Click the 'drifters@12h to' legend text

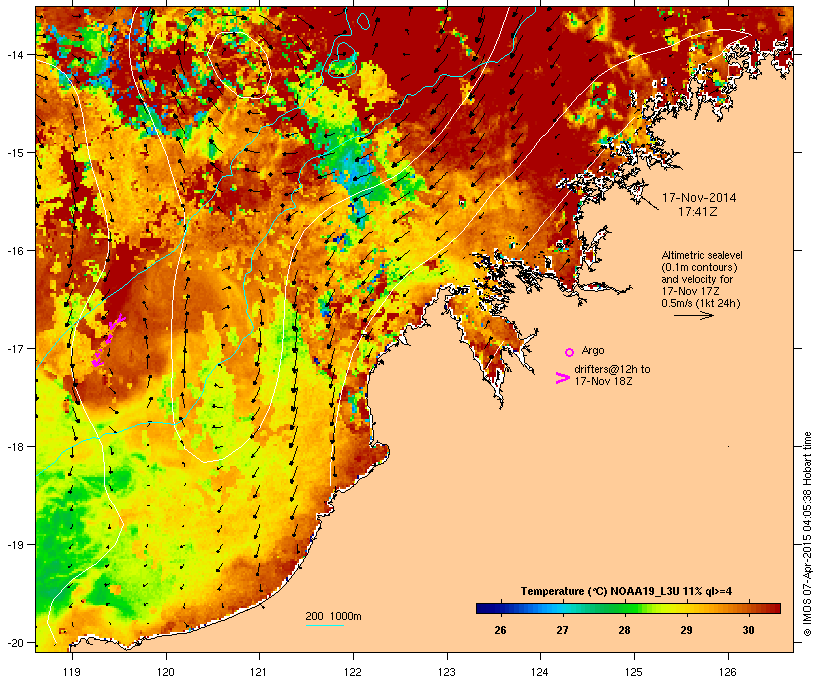click(x=612, y=369)
